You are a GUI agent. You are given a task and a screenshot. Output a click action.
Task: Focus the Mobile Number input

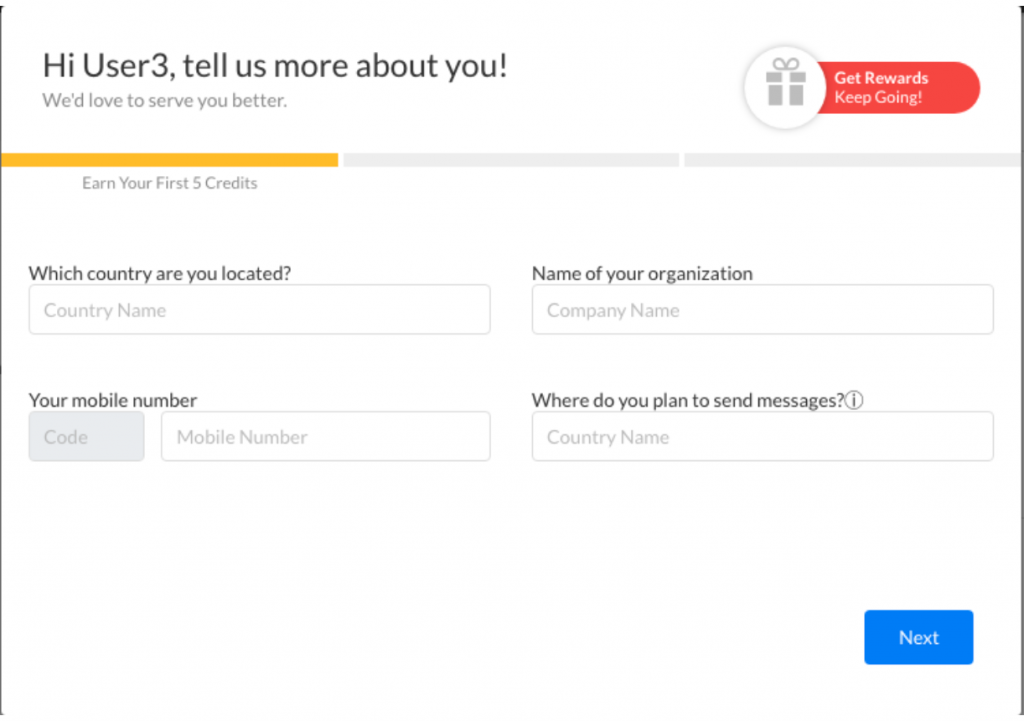point(326,436)
